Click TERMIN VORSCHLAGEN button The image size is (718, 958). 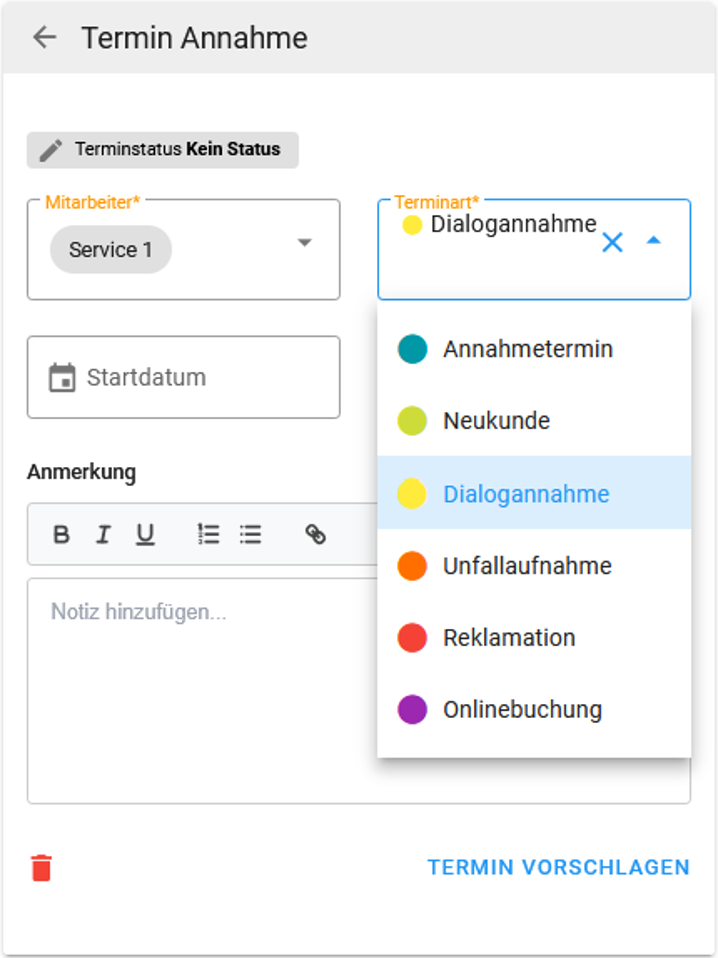click(x=559, y=867)
